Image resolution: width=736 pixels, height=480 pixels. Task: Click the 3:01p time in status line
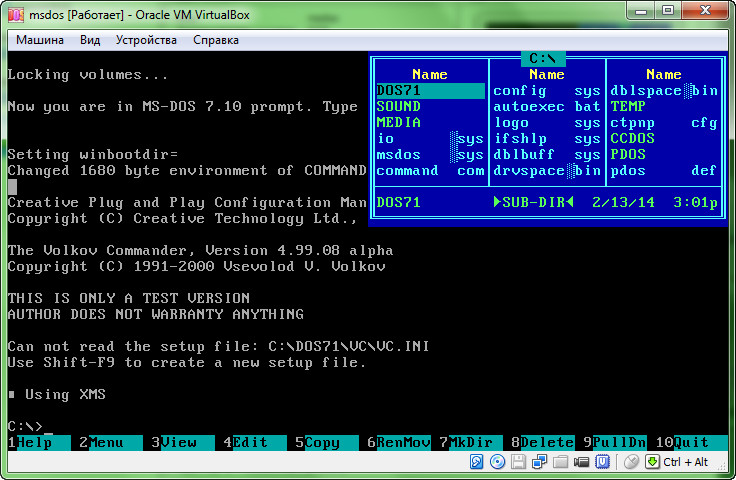tap(695, 202)
